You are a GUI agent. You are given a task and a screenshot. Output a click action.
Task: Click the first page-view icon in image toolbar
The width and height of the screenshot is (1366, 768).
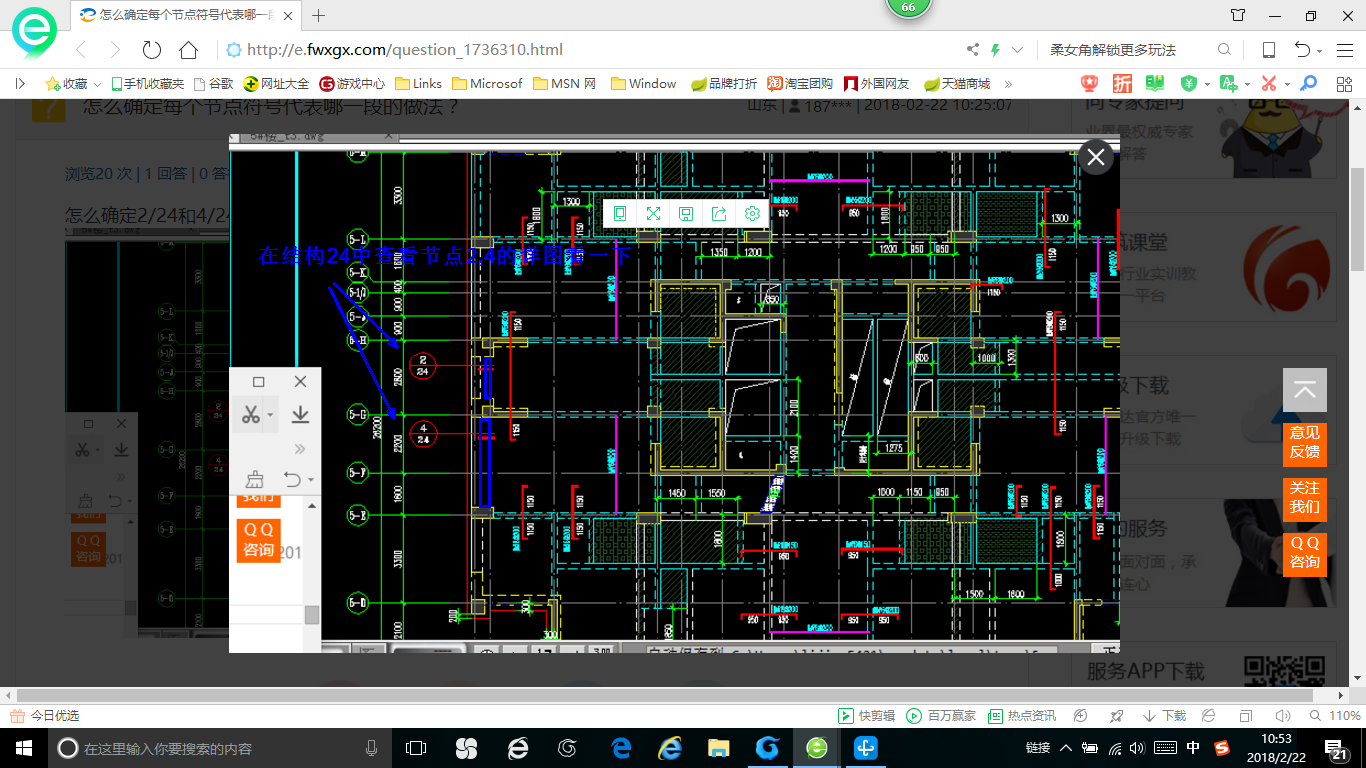(x=620, y=213)
